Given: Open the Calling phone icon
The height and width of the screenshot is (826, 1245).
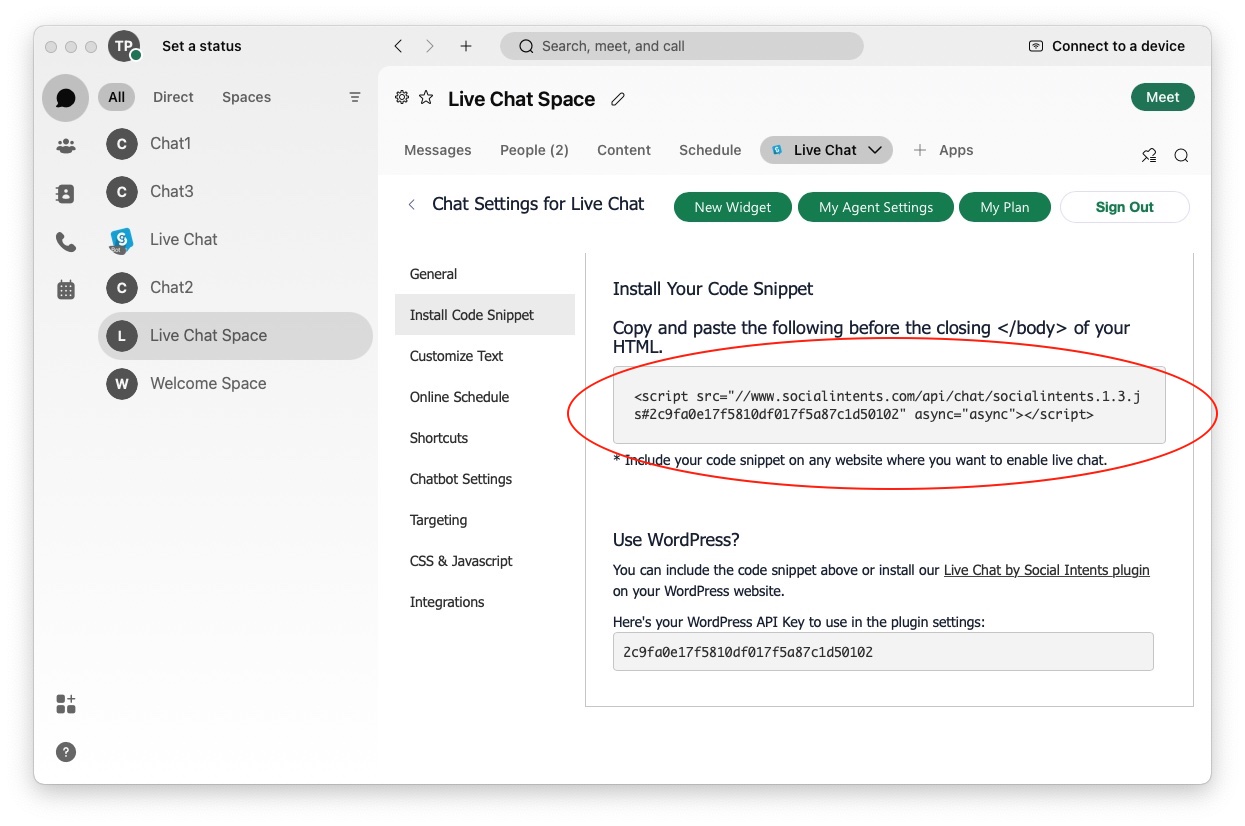Looking at the screenshot, I should coord(66,242).
